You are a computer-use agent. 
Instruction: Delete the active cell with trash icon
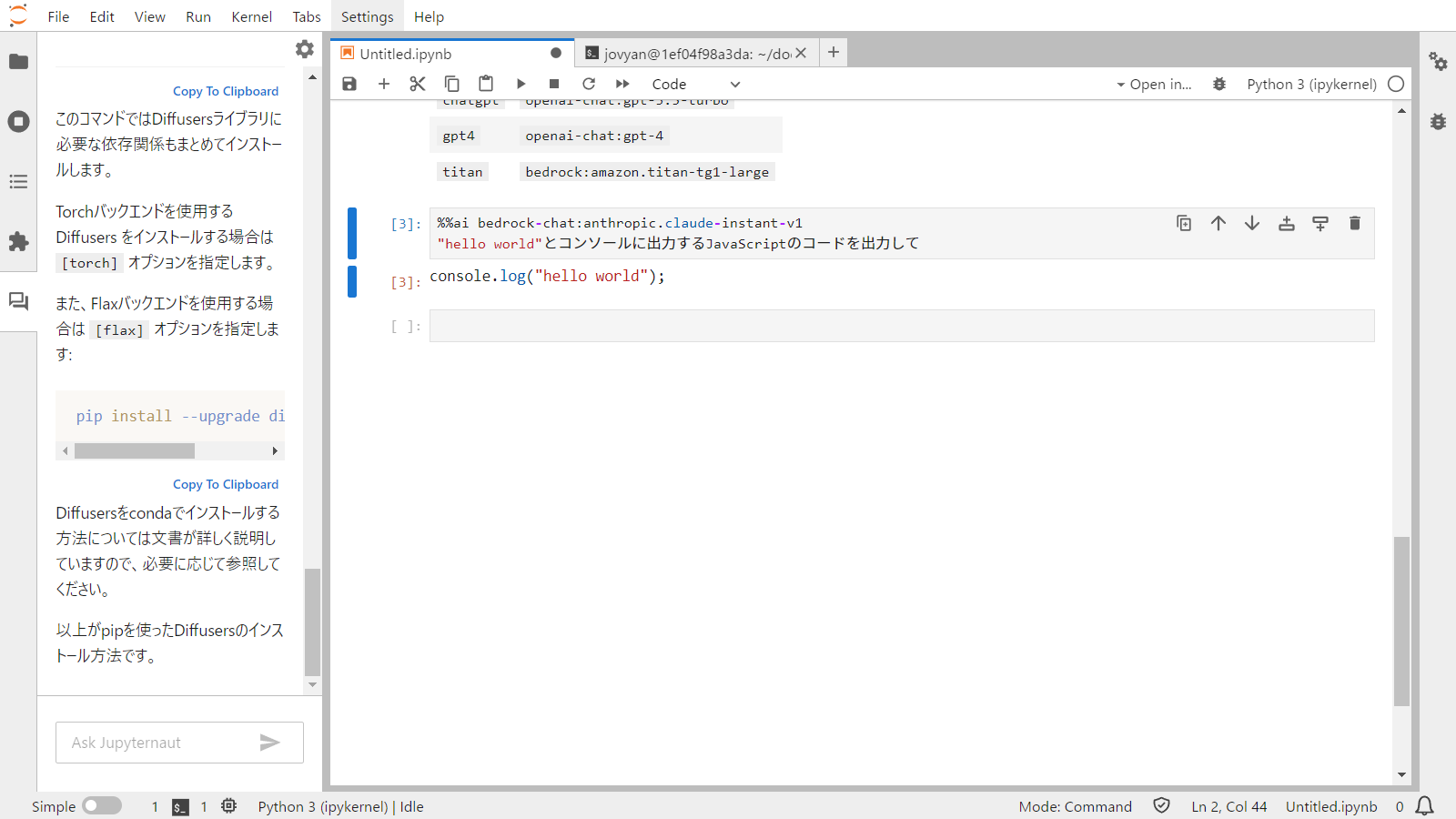pos(1354,223)
